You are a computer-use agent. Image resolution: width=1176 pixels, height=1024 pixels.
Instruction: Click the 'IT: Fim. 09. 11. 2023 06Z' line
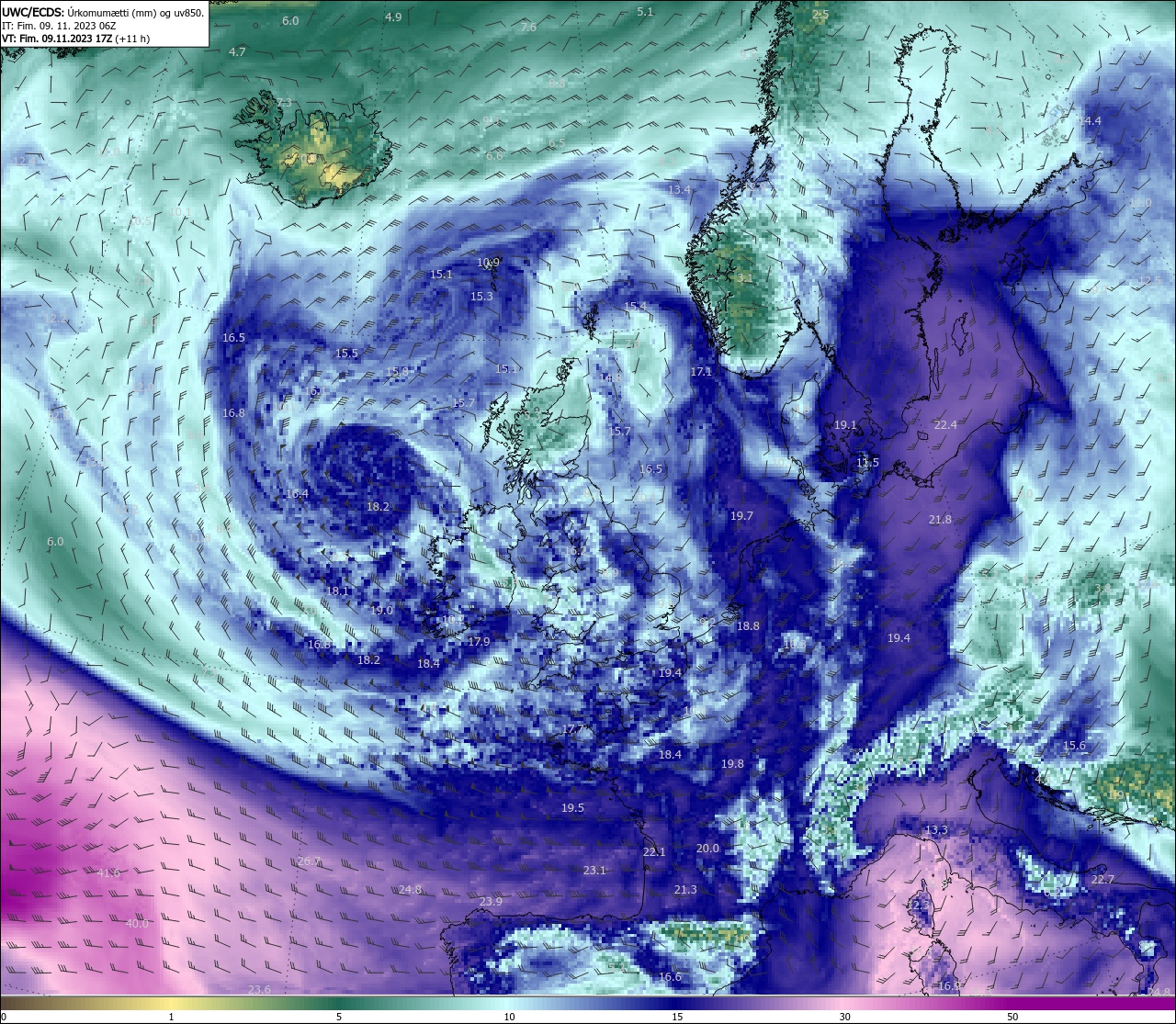pyautogui.click(x=59, y=26)
